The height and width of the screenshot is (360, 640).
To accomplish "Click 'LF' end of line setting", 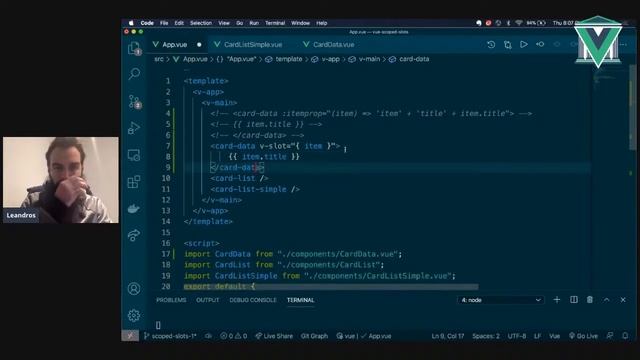I will (538, 336).
